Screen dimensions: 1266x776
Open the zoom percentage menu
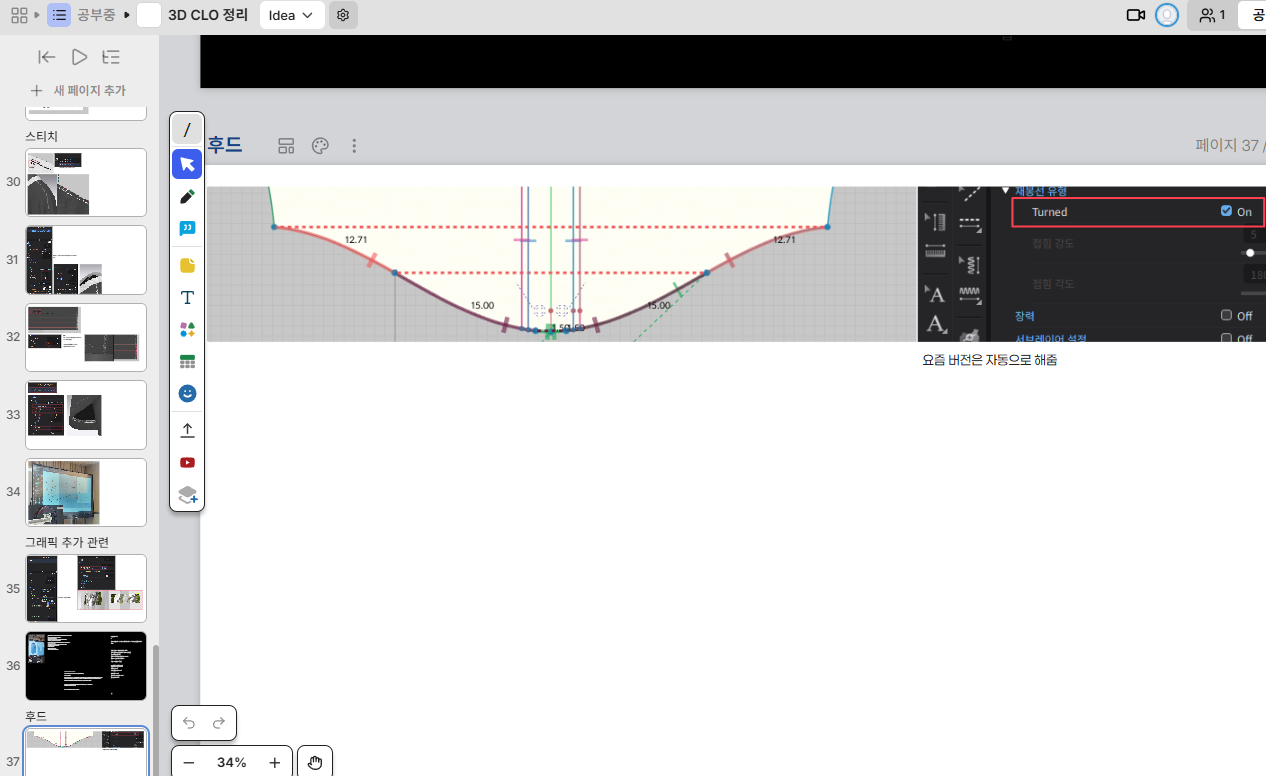point(232,763)
